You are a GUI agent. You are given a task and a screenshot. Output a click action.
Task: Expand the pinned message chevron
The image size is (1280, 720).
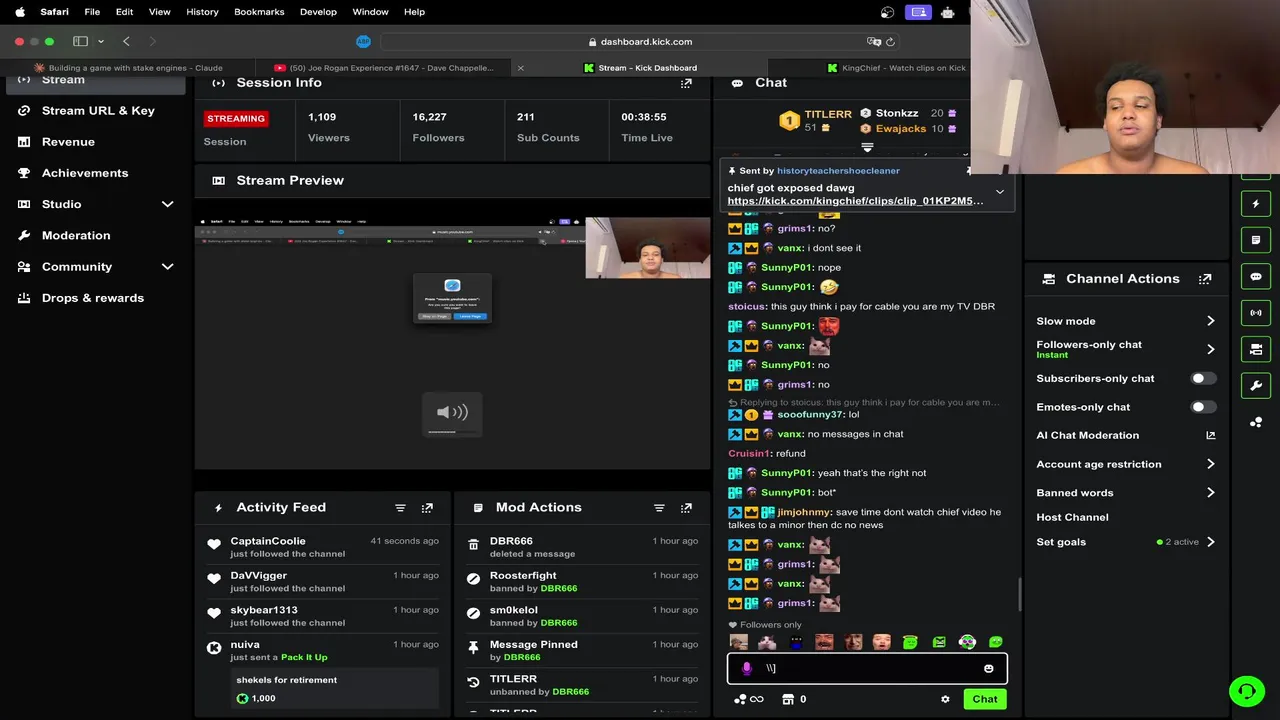[x=999, y=192]
